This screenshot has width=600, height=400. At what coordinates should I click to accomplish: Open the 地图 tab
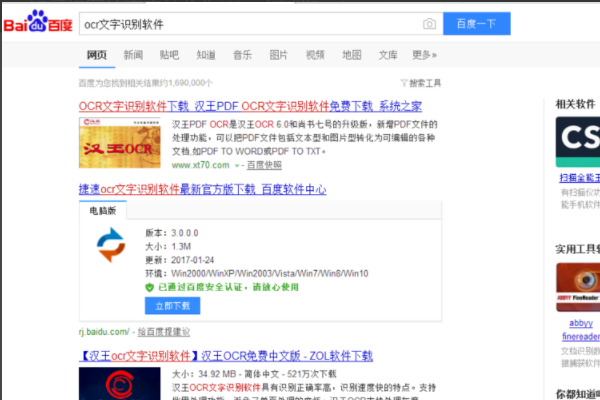[x=352, y=55]
